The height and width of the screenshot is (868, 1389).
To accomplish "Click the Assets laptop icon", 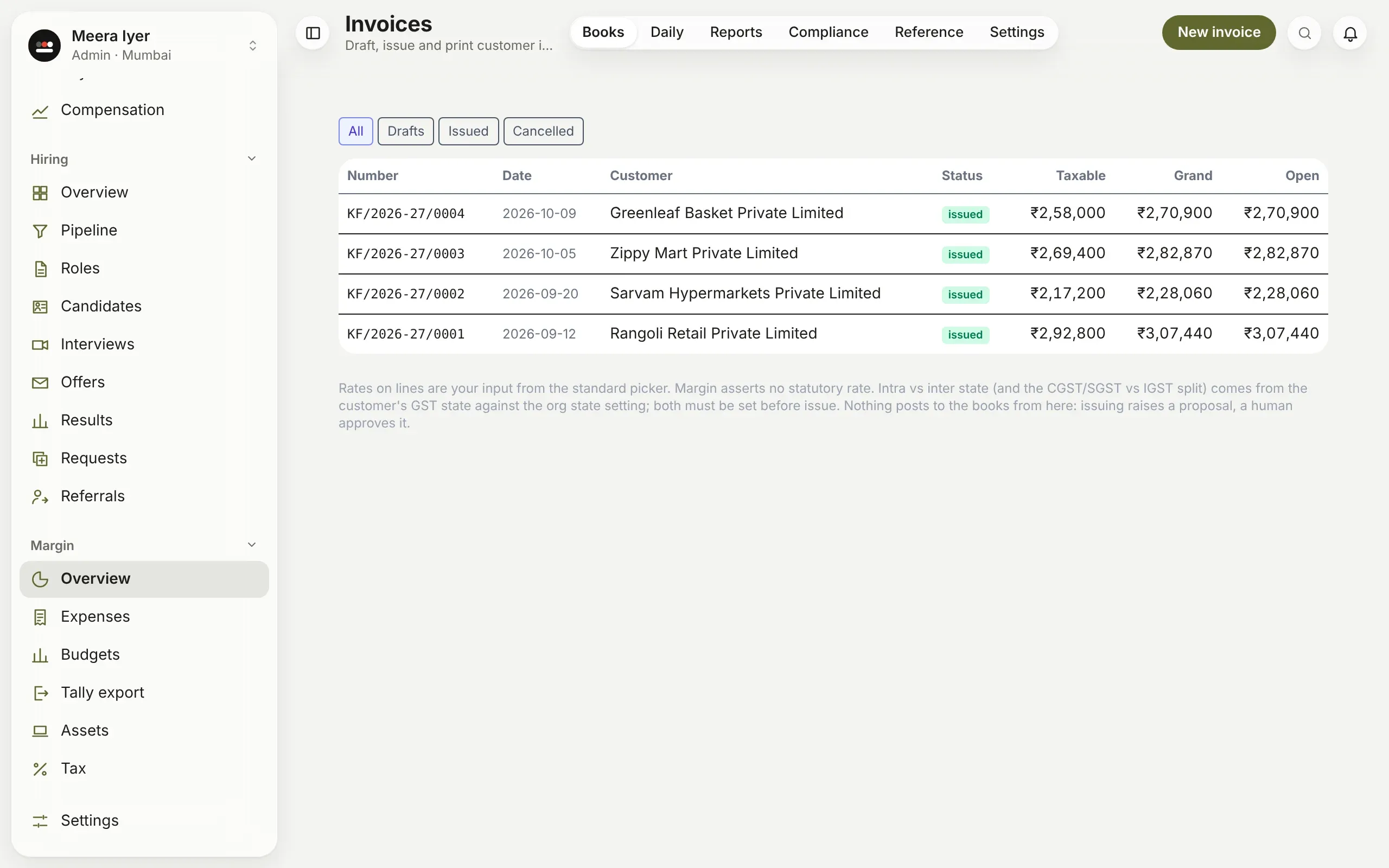I will pos(40,731).
